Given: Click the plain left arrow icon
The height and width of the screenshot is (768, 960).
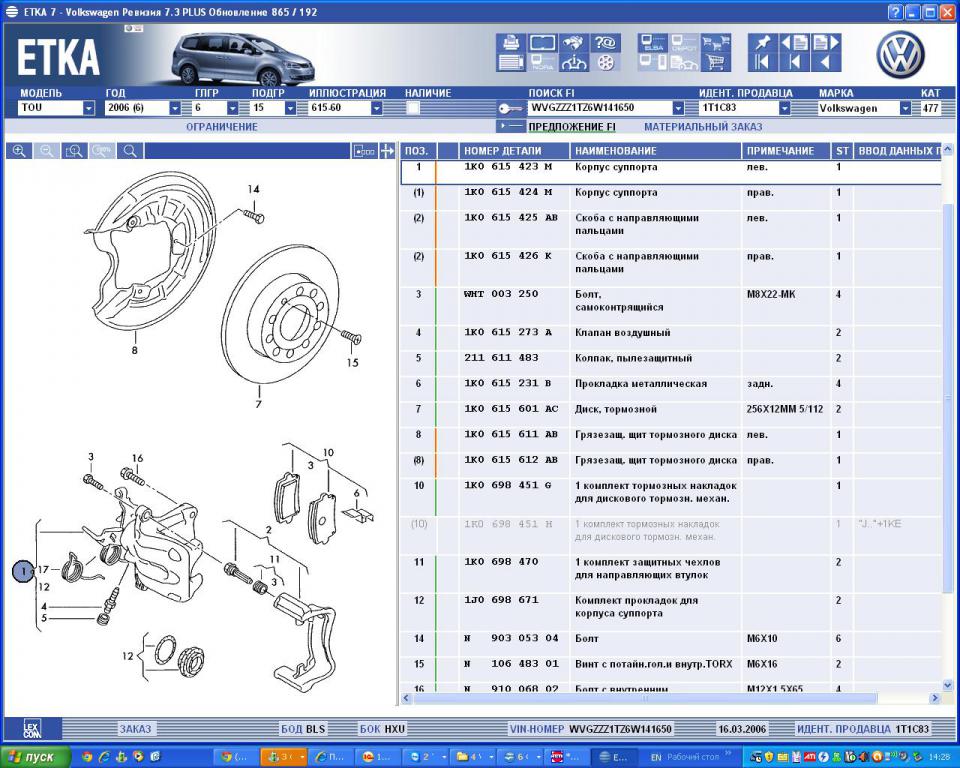Looking at the screenshot, I should point(827,62).
